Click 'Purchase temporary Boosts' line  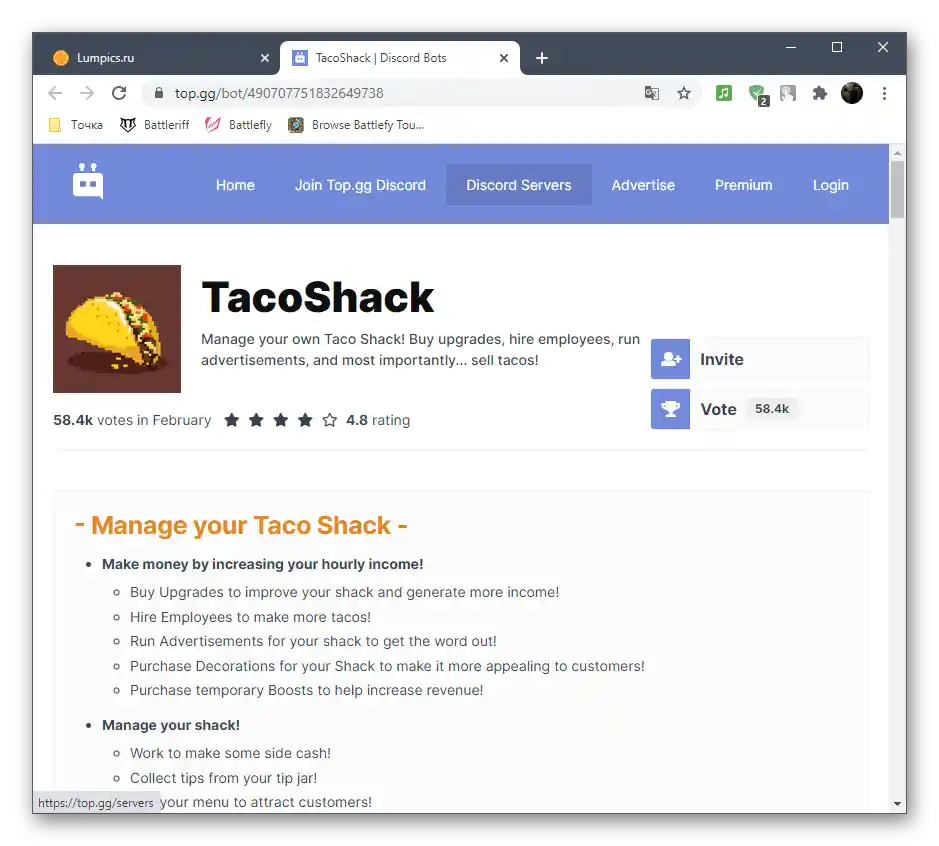[x=307, y=690]
